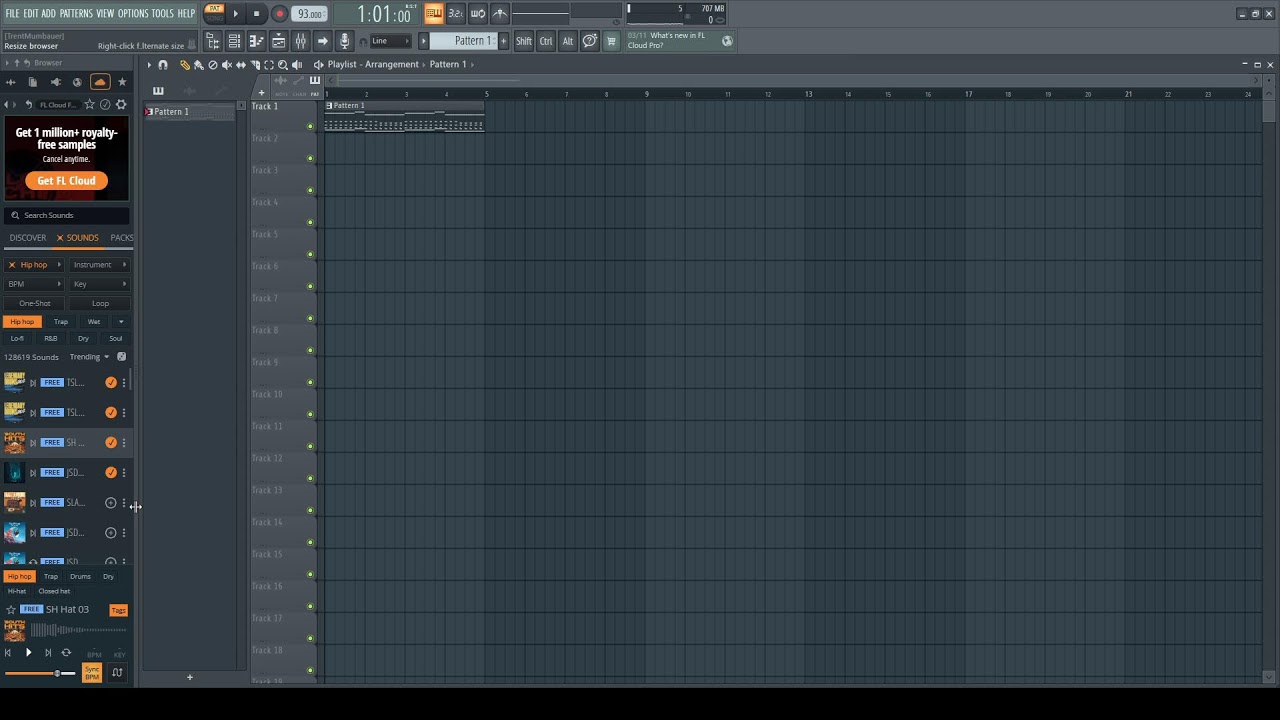
Task: Toggle the R&B tag filter
Action: 50,339
